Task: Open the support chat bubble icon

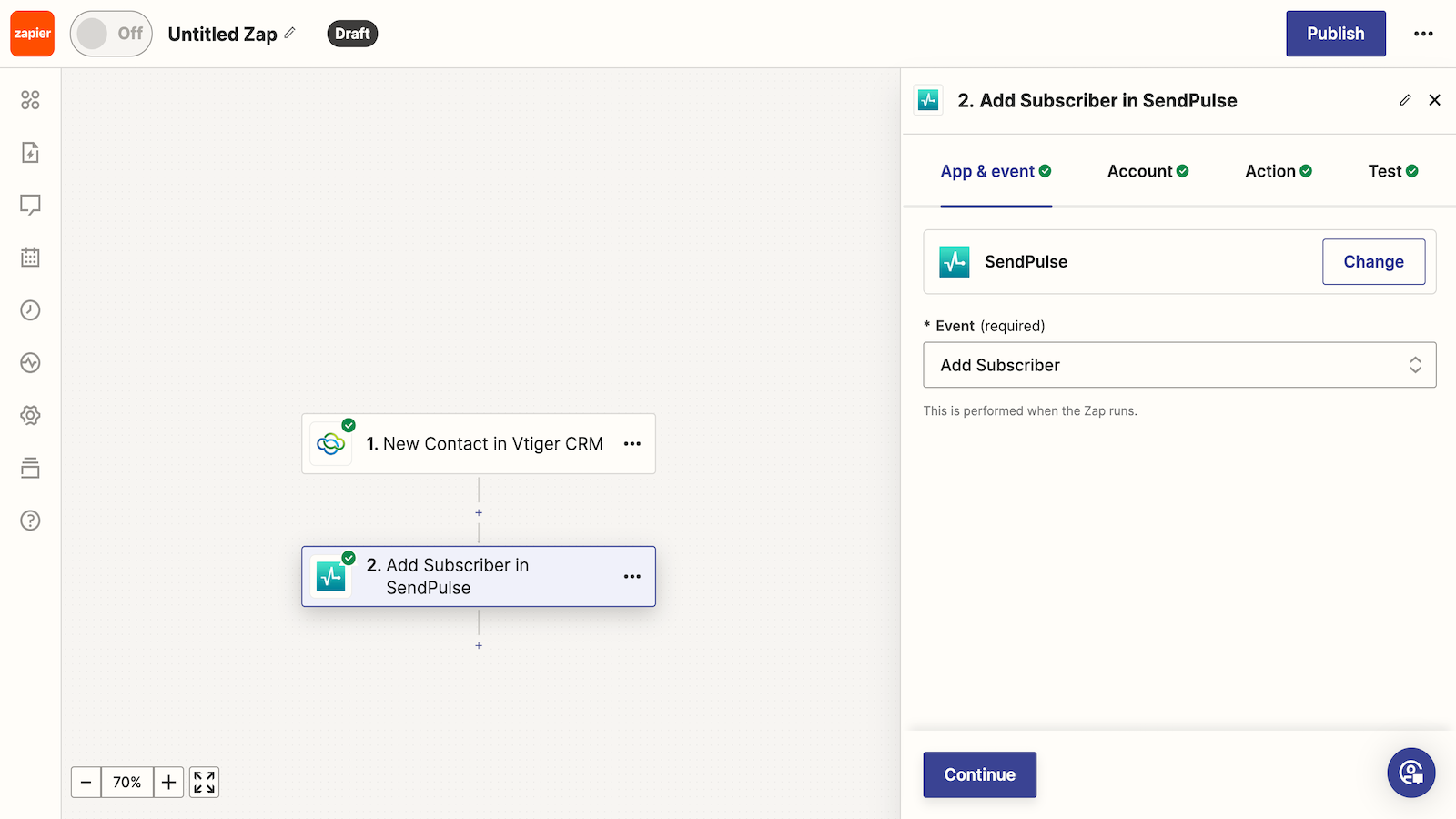Action: 1410,773
